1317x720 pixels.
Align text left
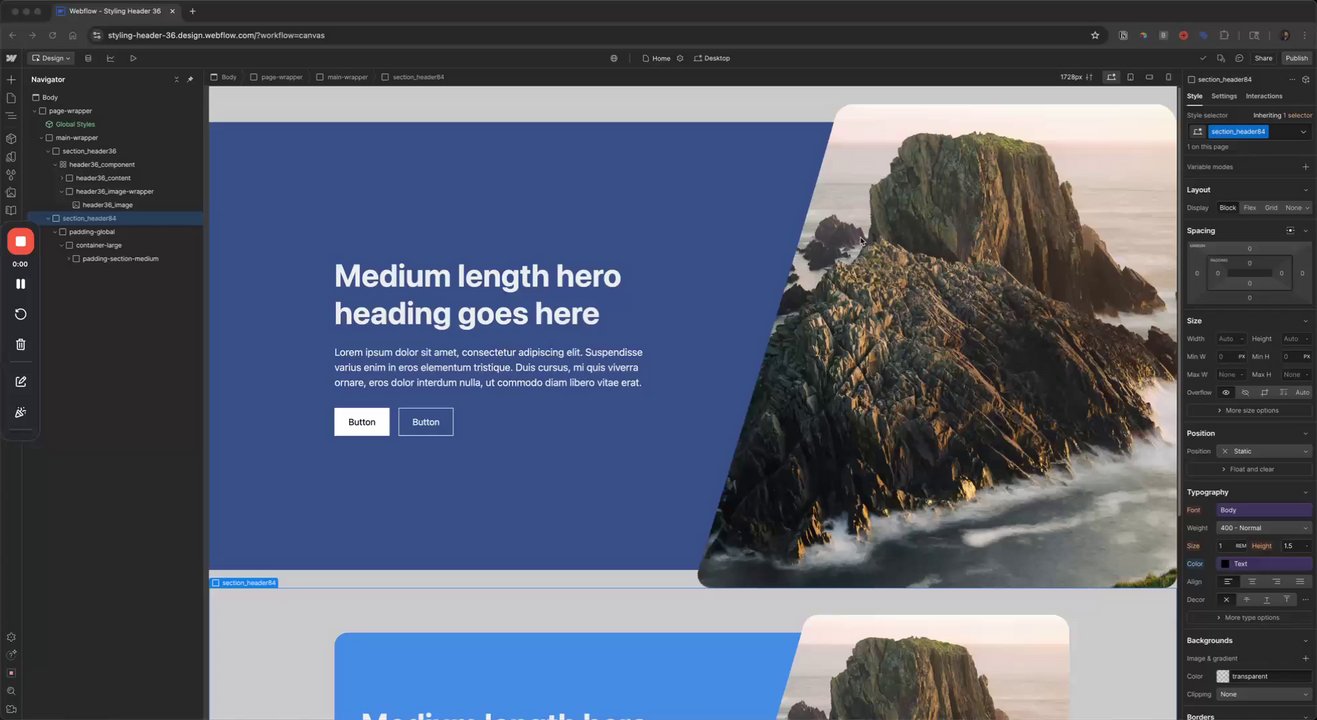(1229, 581)
